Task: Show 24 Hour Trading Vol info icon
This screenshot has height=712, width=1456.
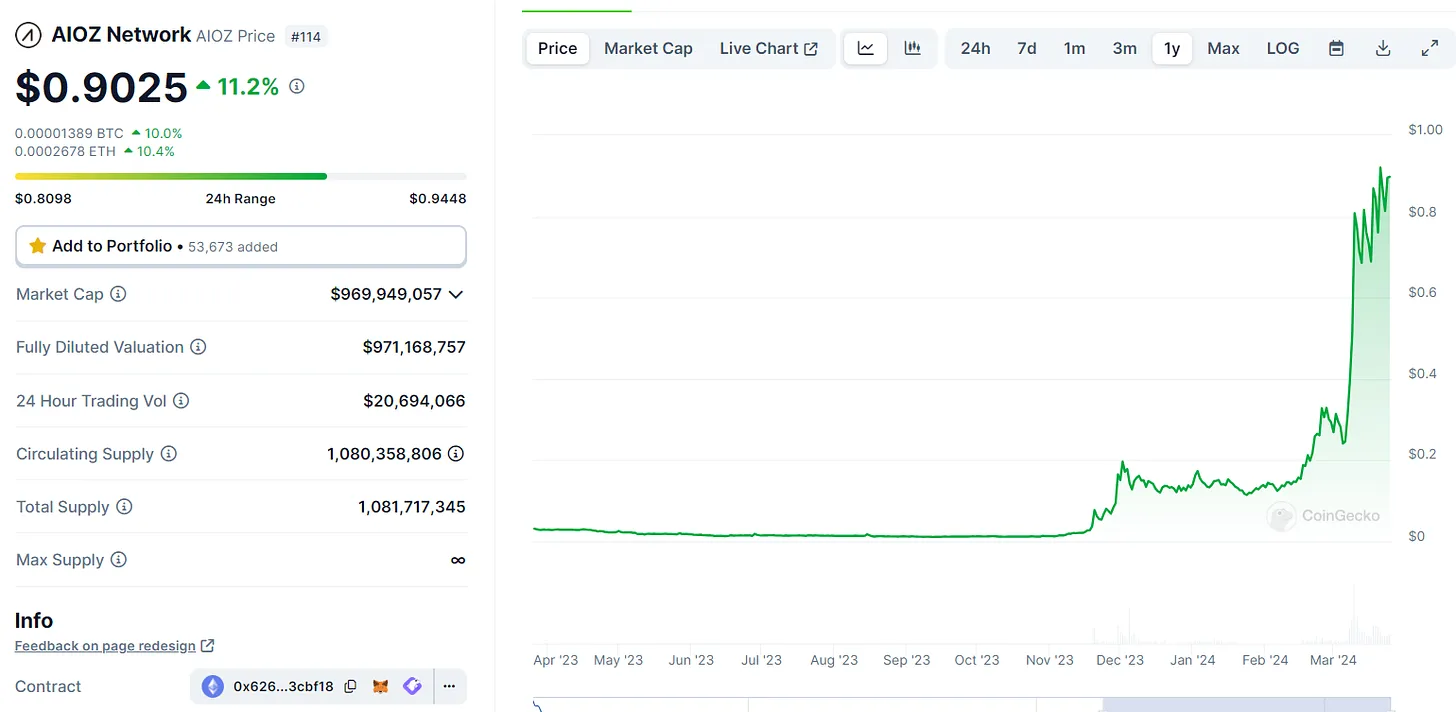Action: click(181, 401)
